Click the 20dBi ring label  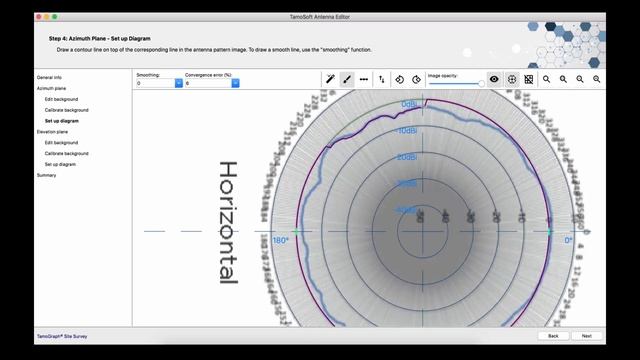[407, 157]
